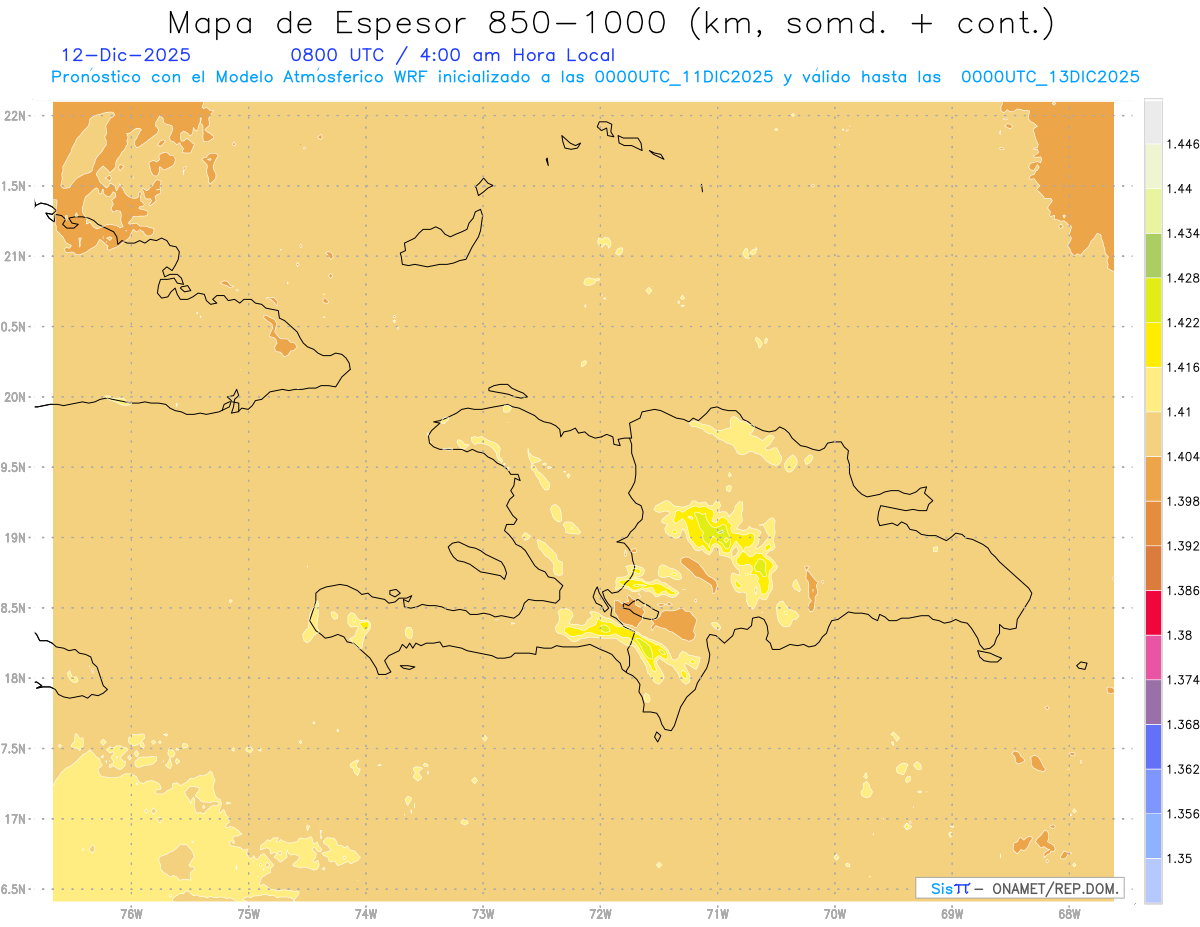1200x927 pixels.
Task: Click the 20N latitude axis label
Action: coord(16,397)
